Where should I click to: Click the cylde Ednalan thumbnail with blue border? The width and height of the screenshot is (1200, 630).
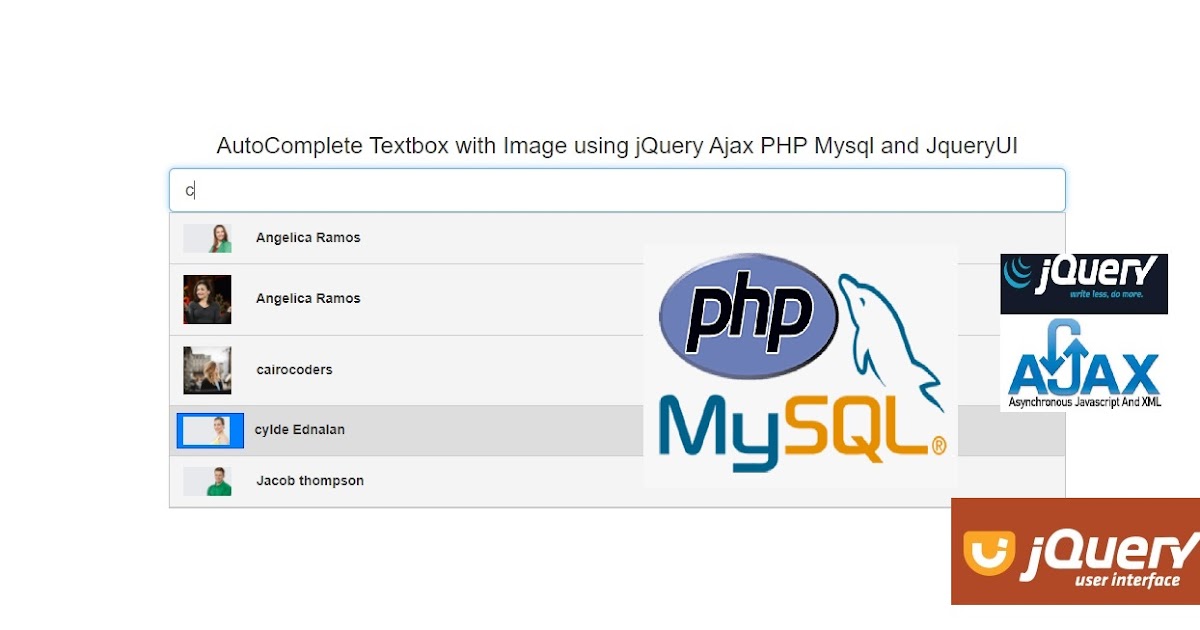[x=208, y=430]
